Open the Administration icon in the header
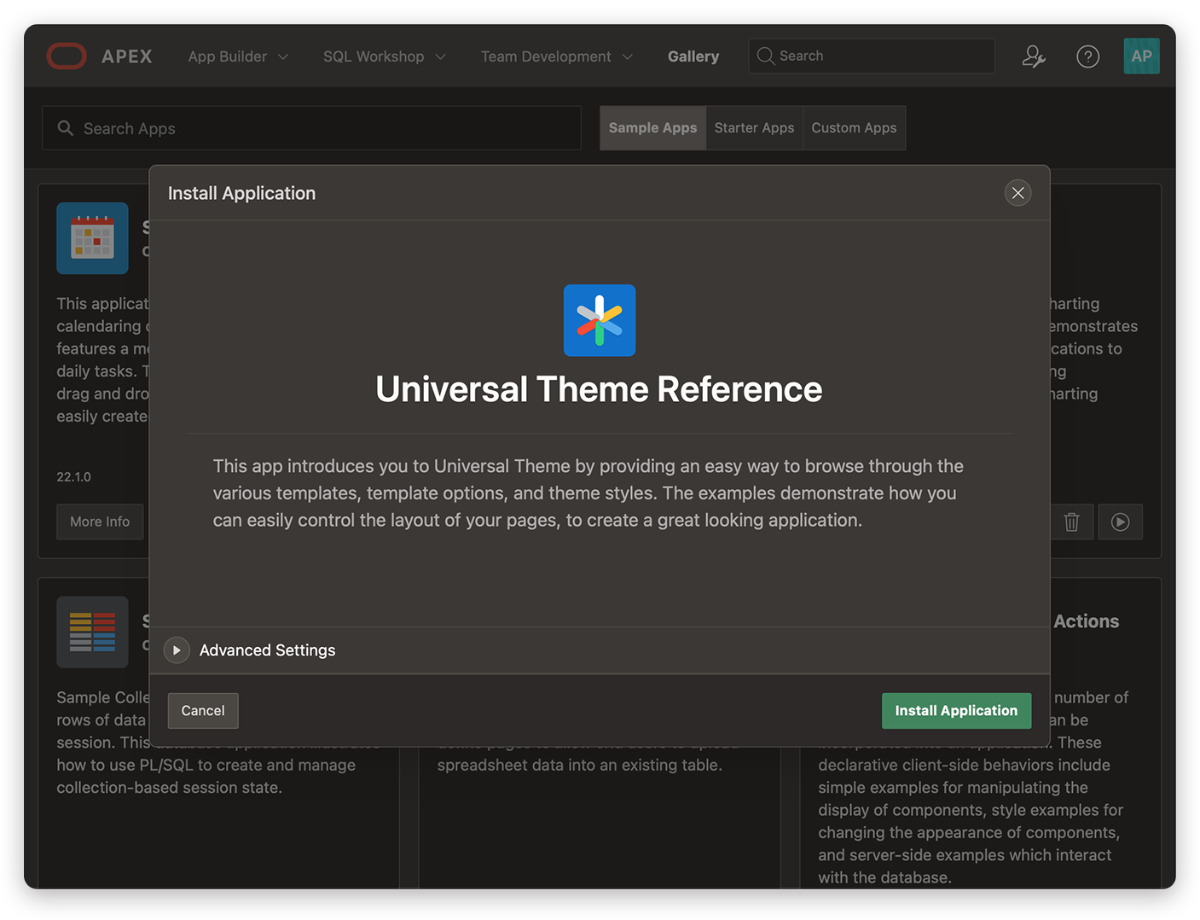Screen dimensions: 1200x920 pyautogui.click(x=1033, y=57)
